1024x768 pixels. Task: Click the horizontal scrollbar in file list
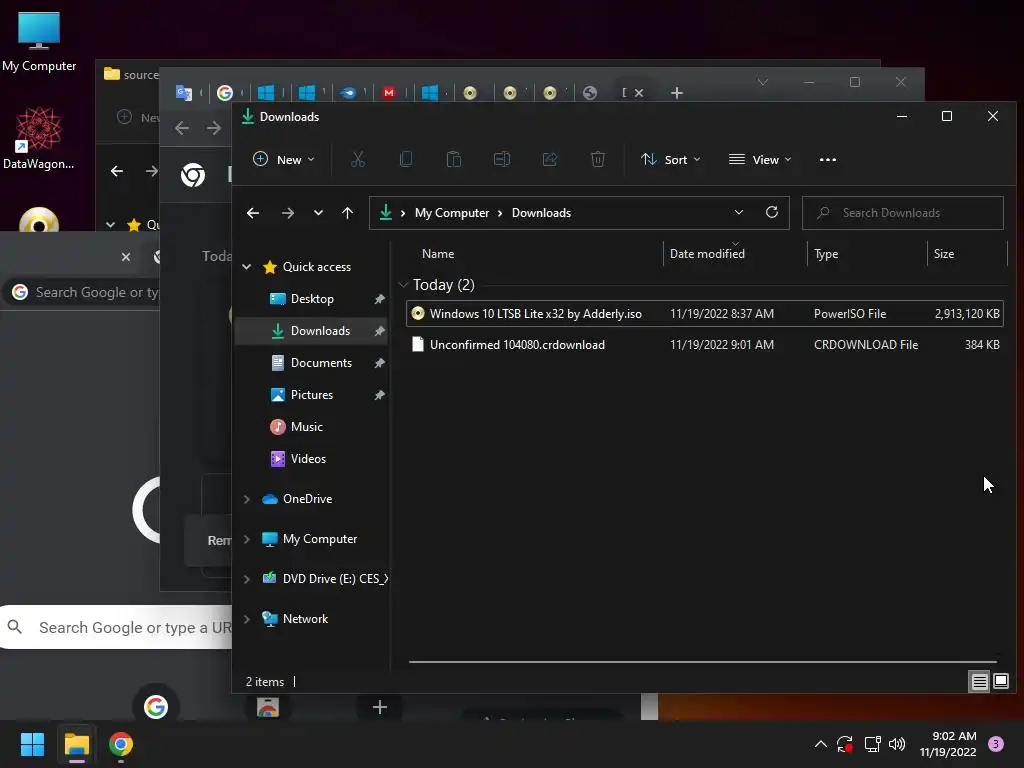pyautogui.click(x=703, y=662)
